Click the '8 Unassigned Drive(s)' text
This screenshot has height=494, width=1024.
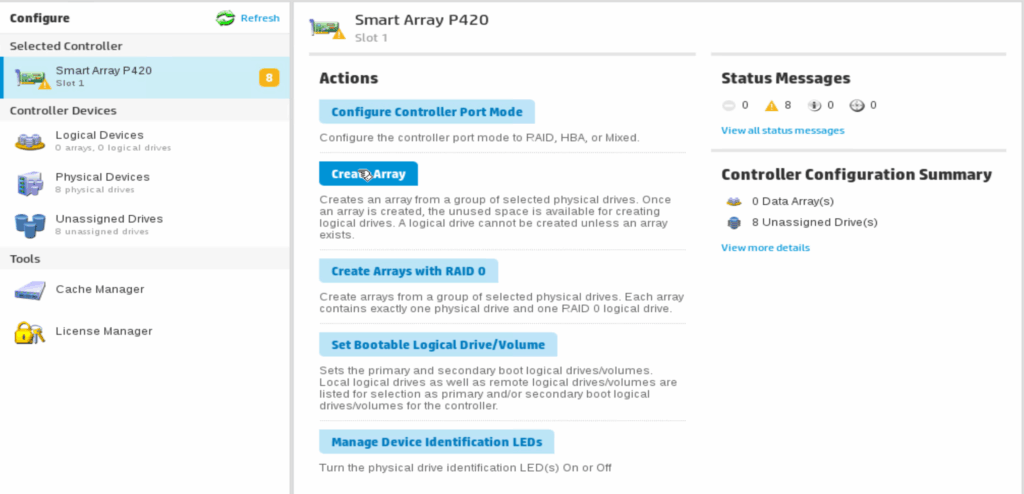click(814, 223)
